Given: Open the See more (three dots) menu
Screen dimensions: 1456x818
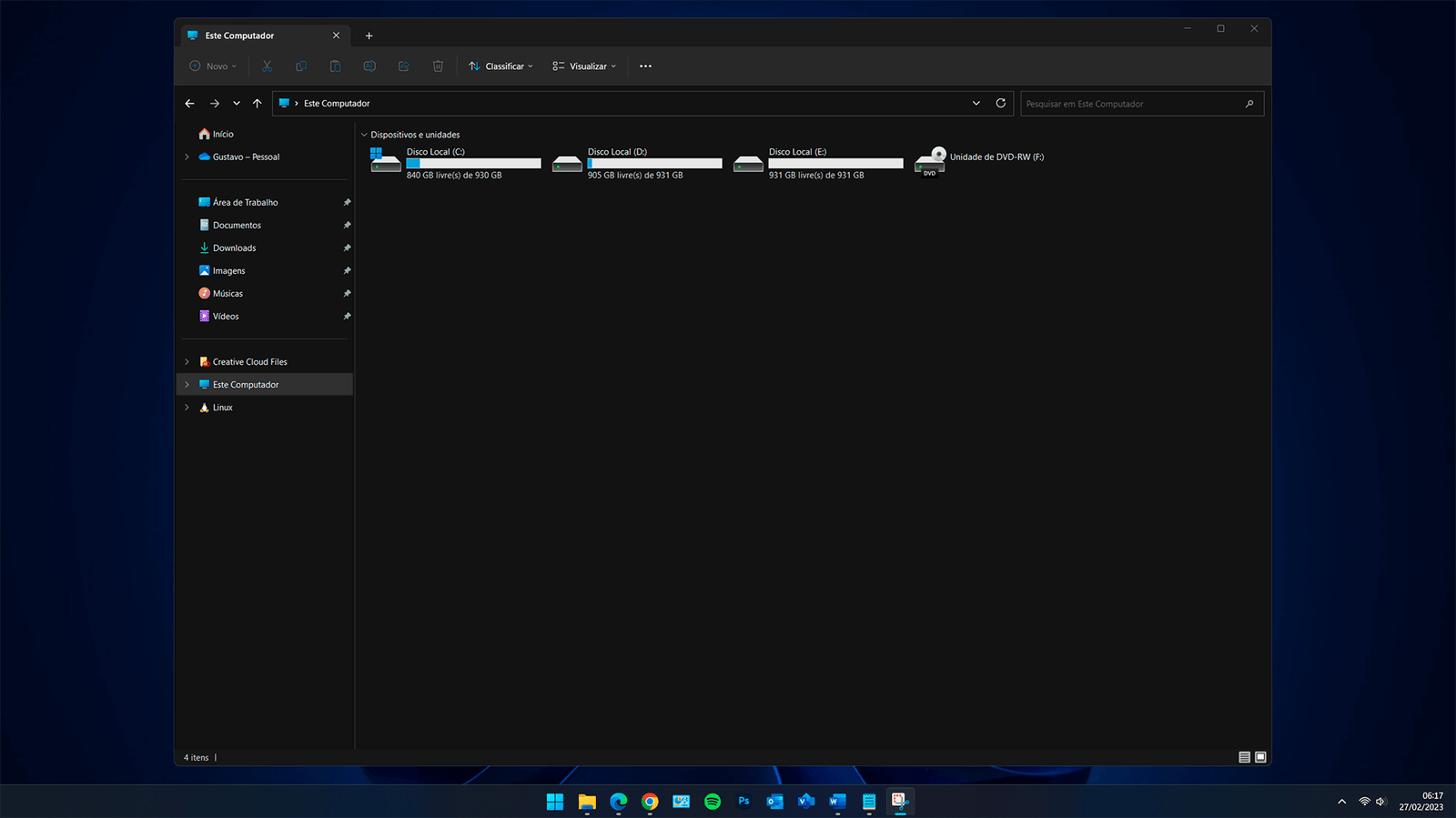Looking at the screenshot, I should pos(645,66).
